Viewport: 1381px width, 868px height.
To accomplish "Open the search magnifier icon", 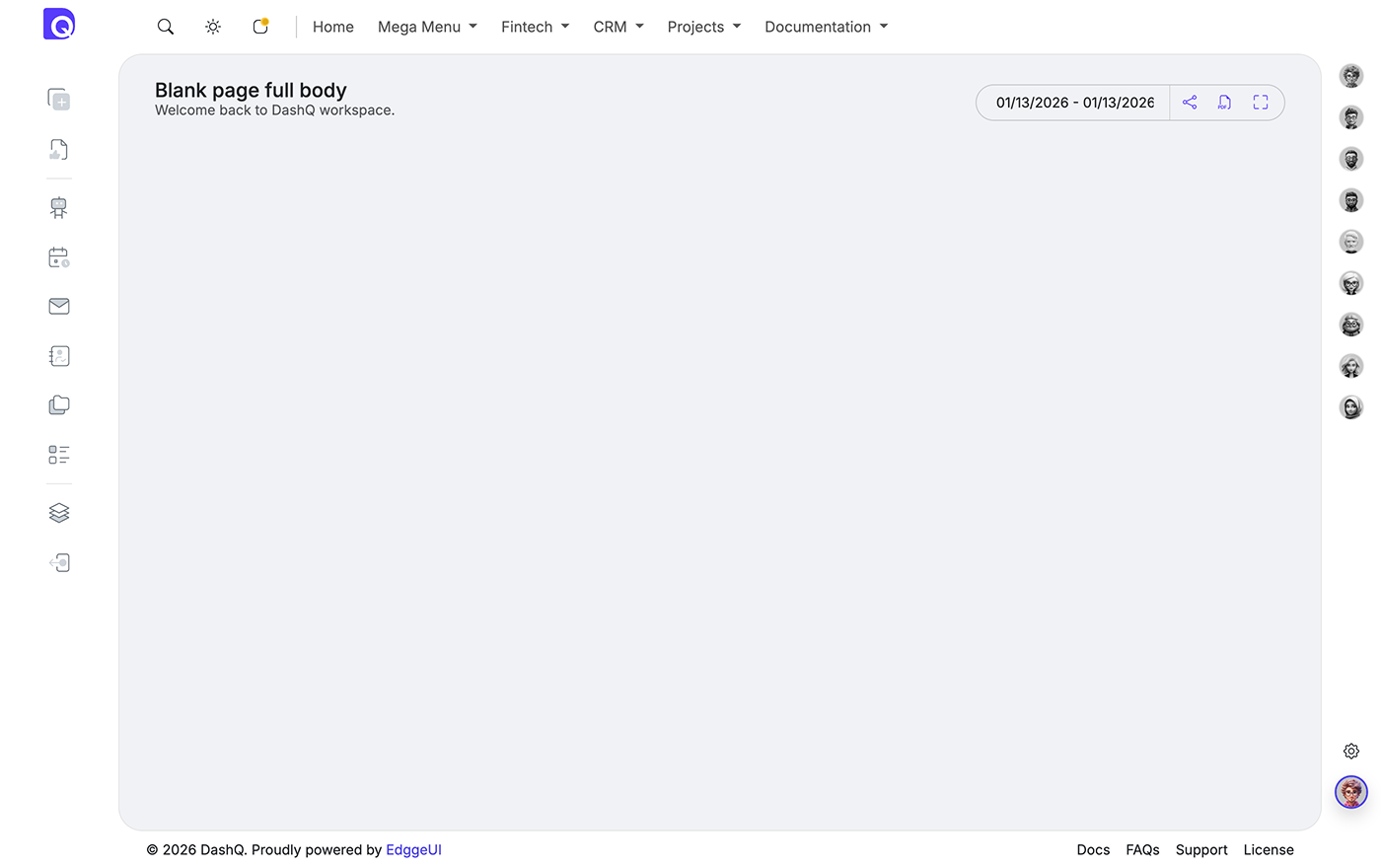I will (x=166, y=27).
